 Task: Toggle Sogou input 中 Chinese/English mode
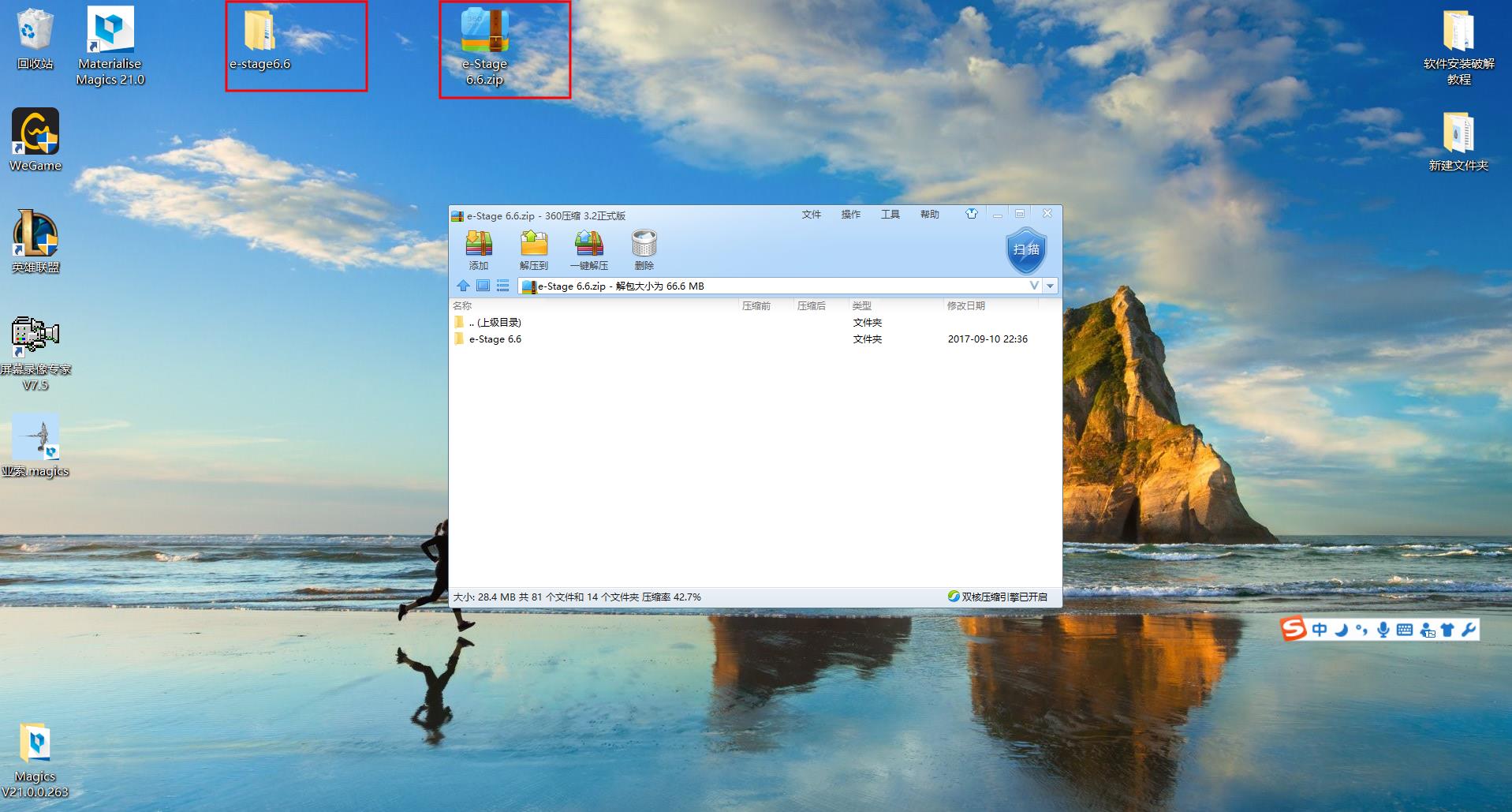(1320, 629)
